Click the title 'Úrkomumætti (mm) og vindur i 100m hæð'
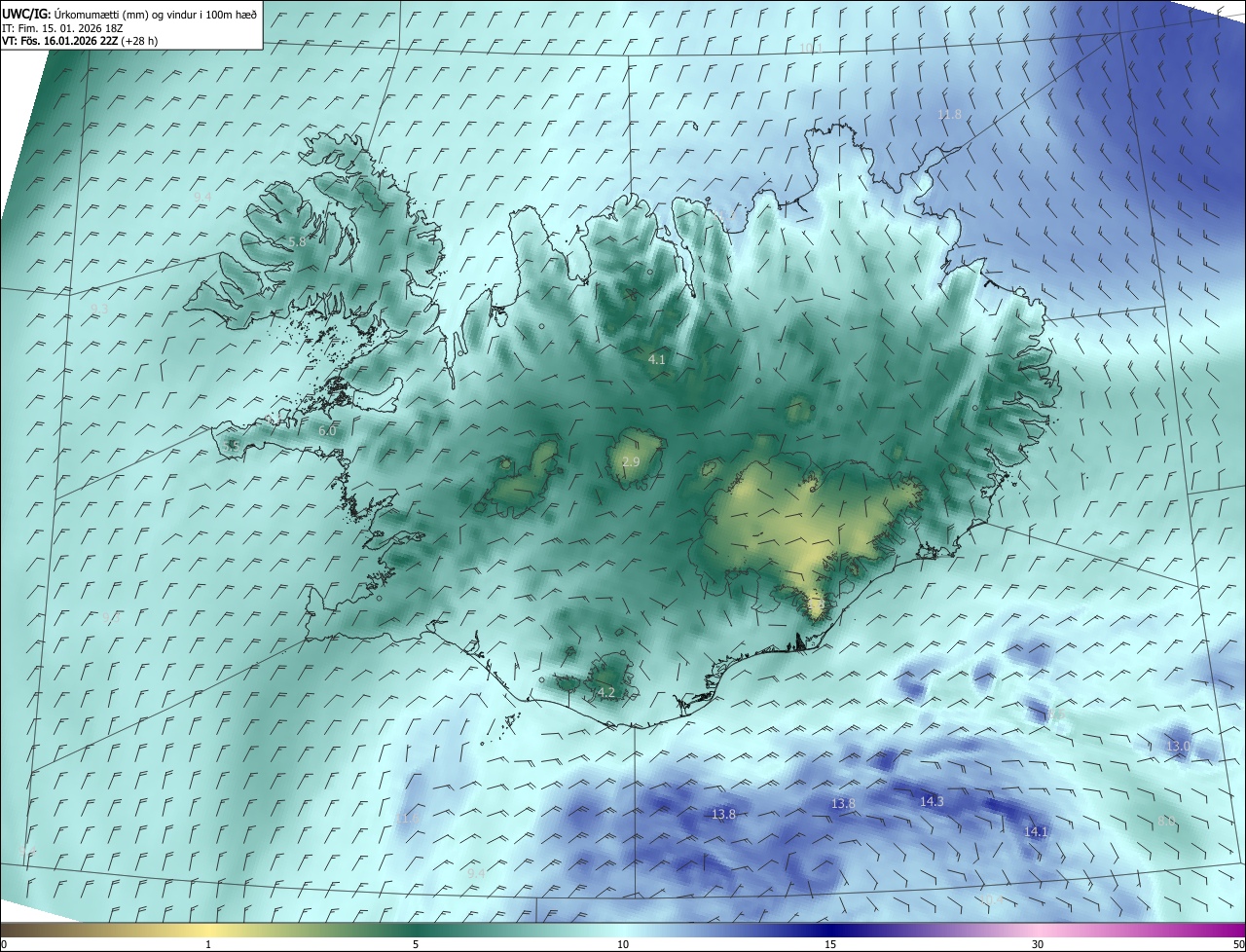1246x952 pixels. (x=156, y=14)
